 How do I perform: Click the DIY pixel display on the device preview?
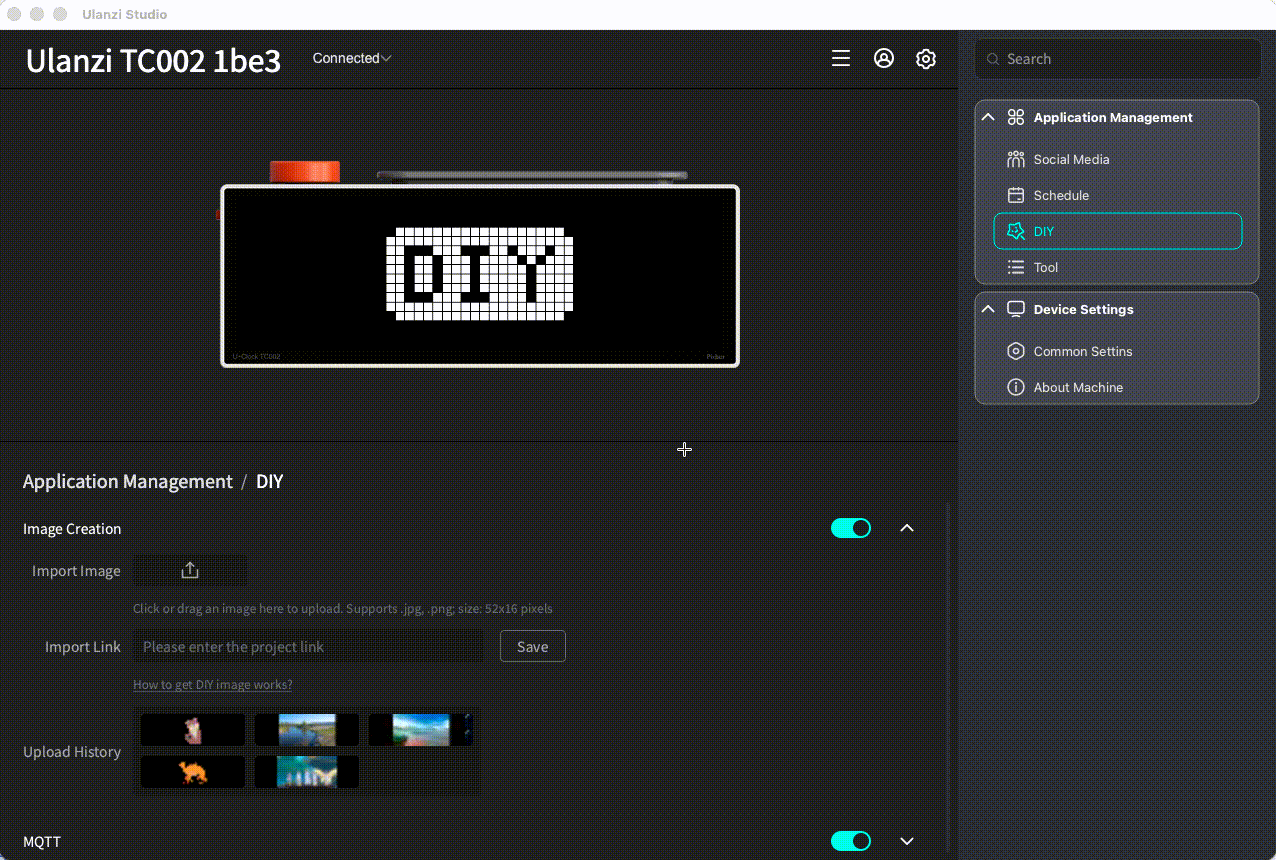[480, 274]
